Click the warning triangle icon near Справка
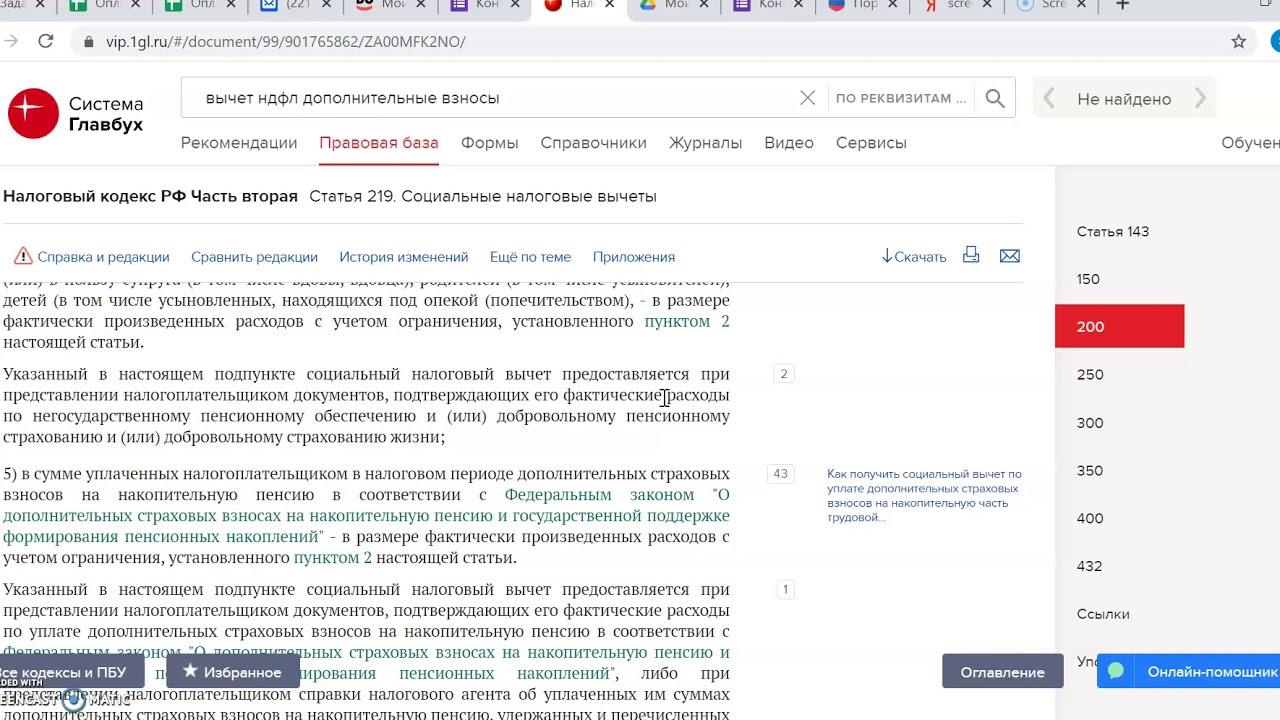Viewport: 1280px width, 720px height. [x=23, y=256]
